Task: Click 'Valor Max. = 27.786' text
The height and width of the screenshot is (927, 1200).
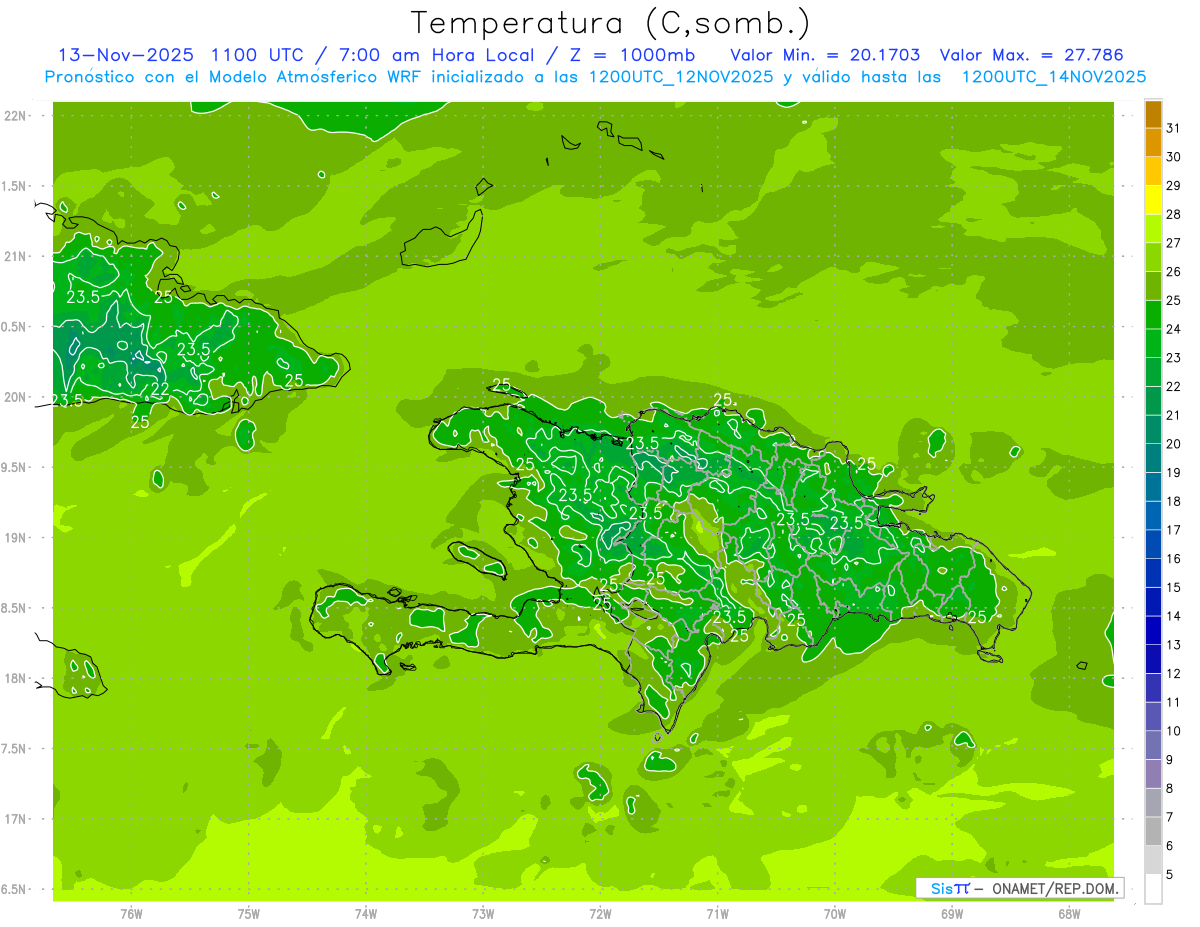Action: point(1030,55)
